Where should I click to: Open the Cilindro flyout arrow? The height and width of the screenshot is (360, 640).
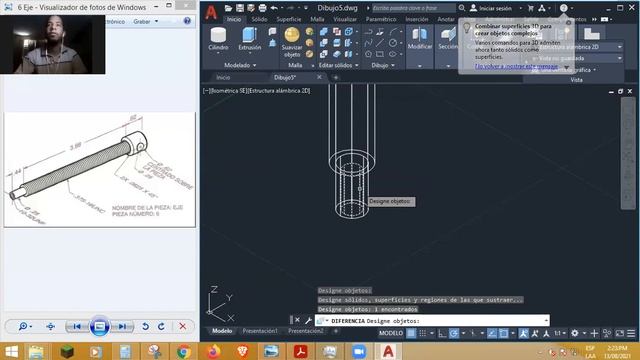[218, 53]
